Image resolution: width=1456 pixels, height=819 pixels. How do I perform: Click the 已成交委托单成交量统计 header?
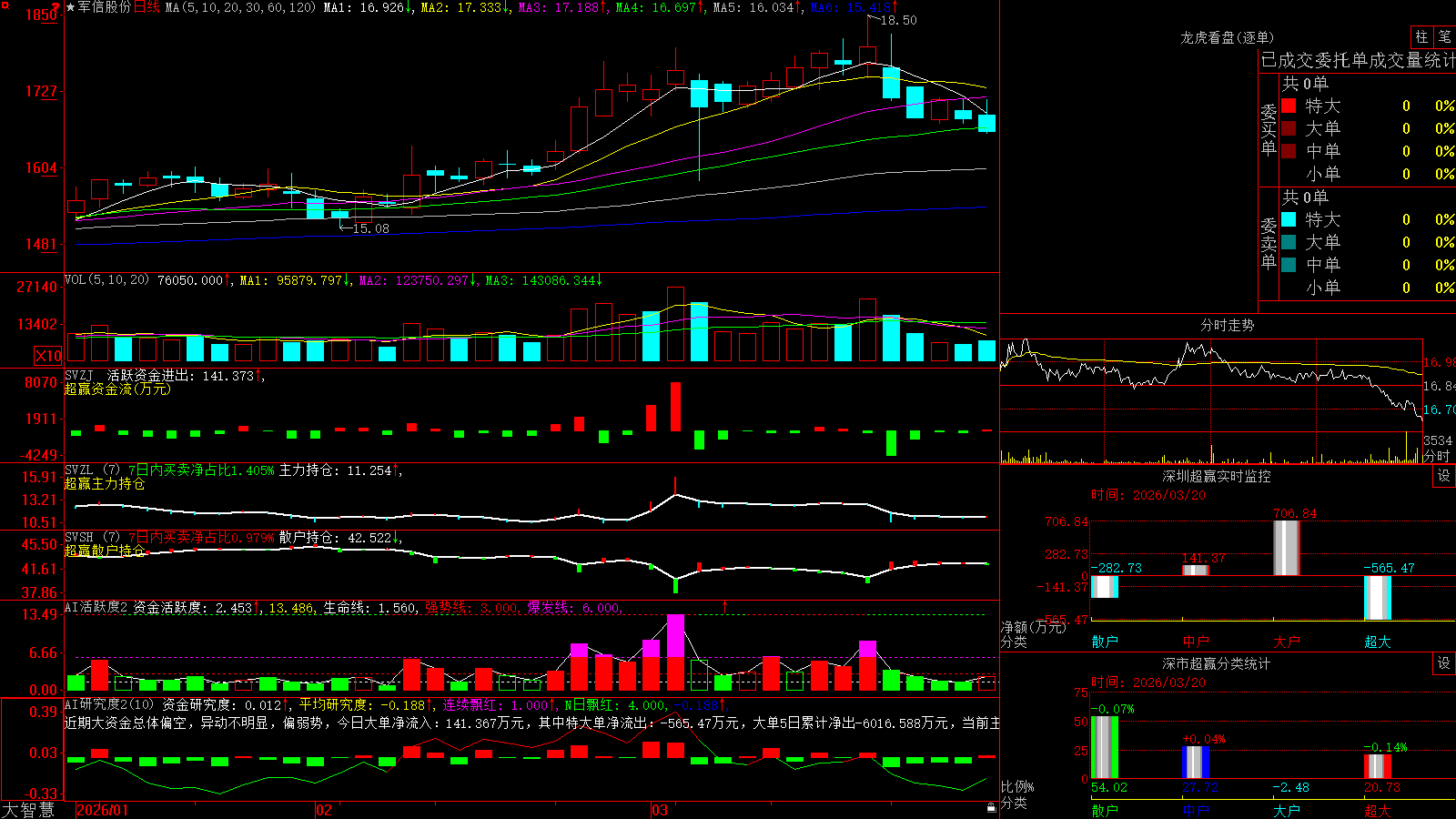[x=1358, y=60]
